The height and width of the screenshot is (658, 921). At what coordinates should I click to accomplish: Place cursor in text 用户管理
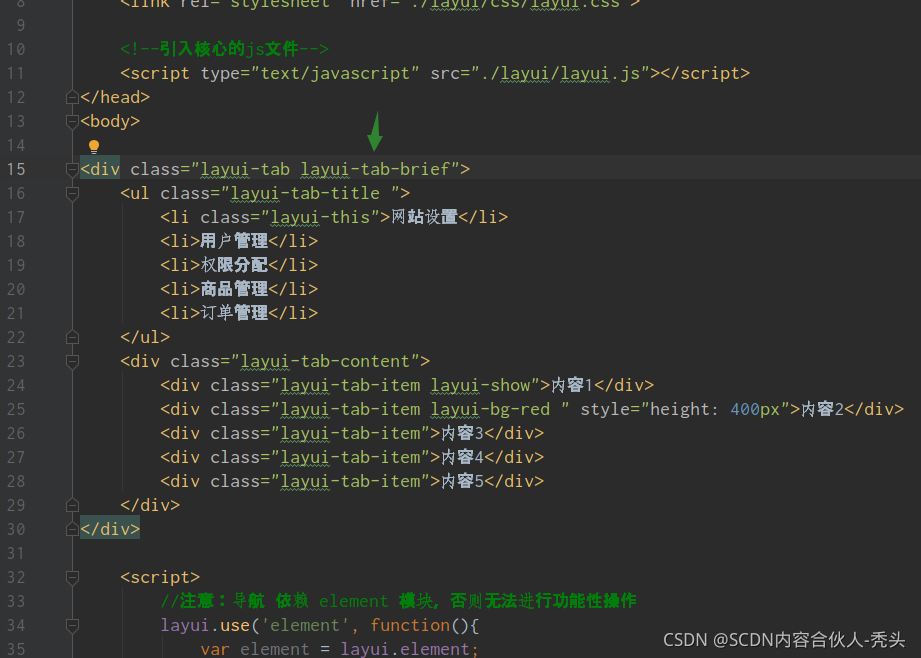234,241
